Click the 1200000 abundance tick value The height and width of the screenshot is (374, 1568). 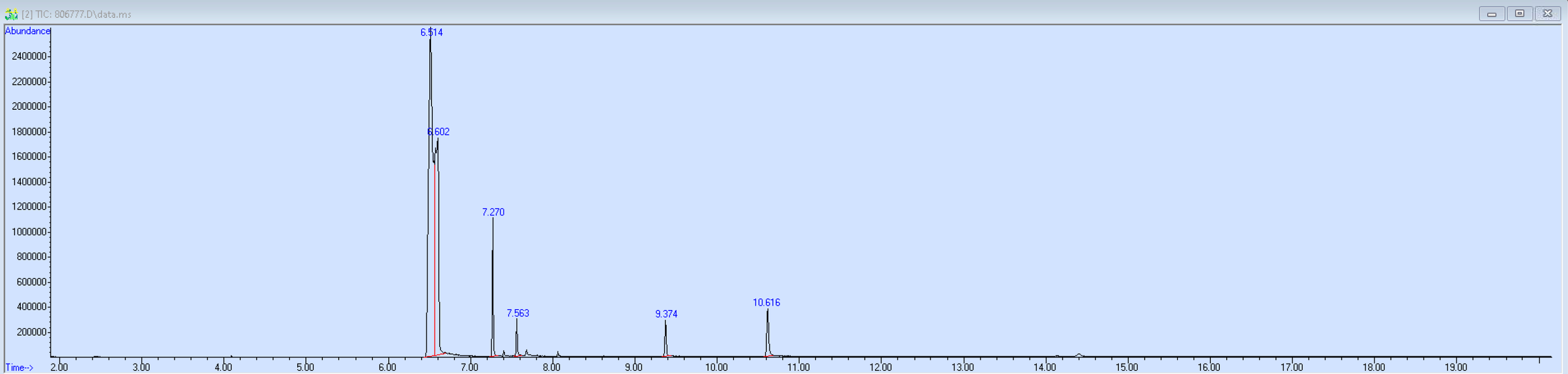click(x=29, y=206)
